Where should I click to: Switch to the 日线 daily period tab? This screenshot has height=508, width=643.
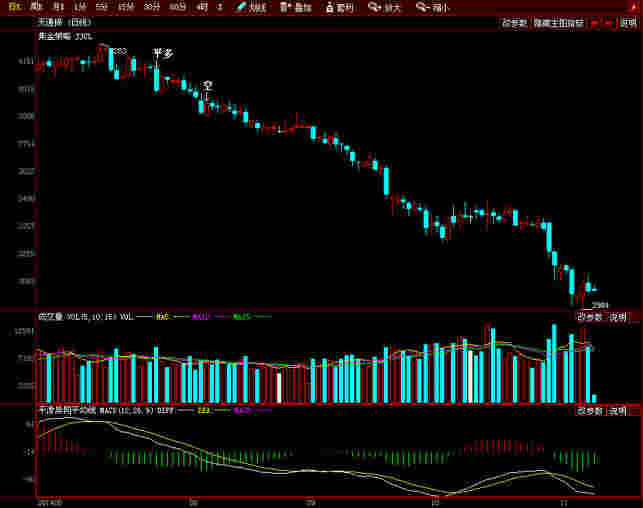pyautogui.click(x=15, y=7)
